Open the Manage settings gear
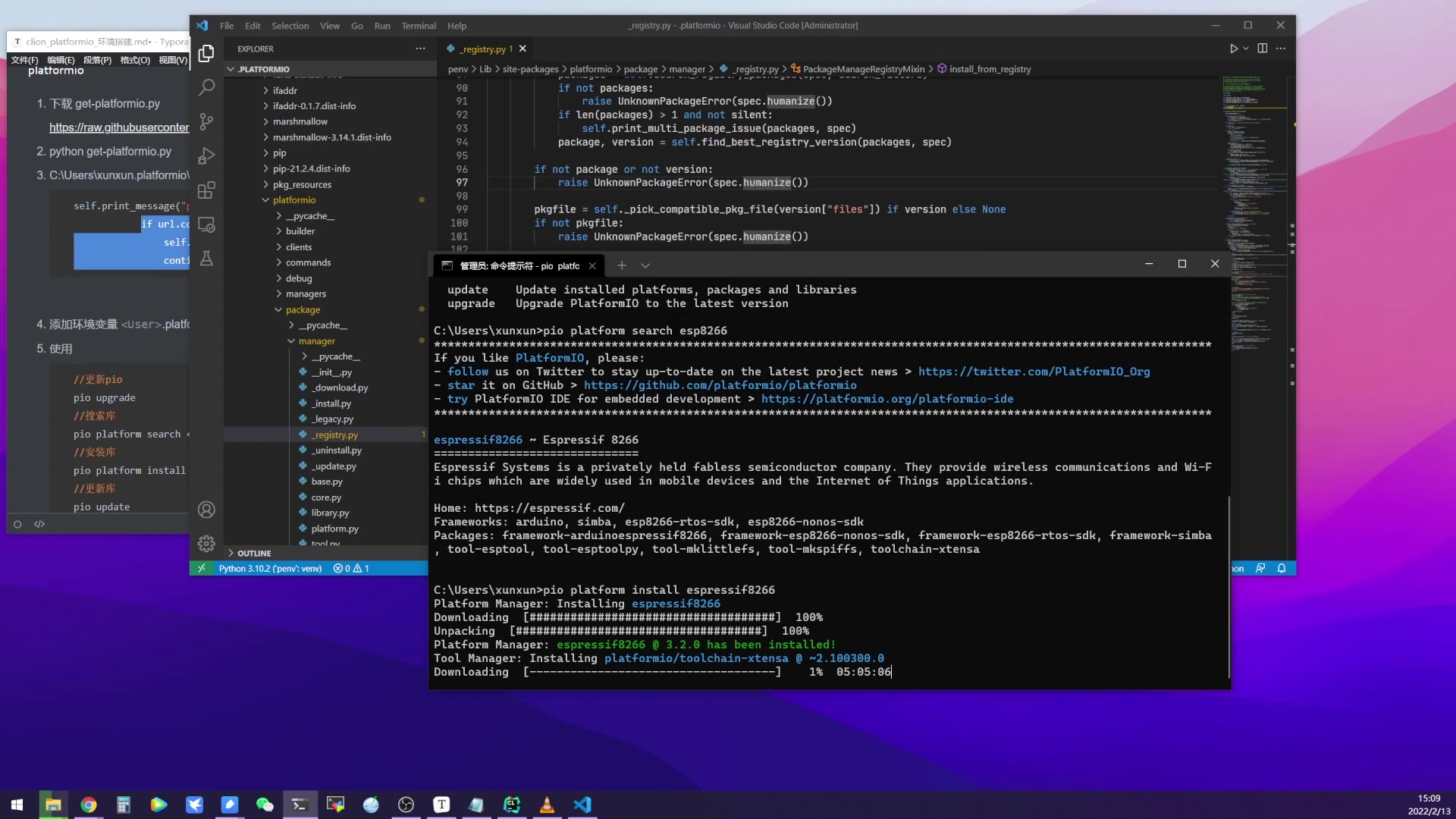This screenshot has width=1456, height=819. pos(206,544)
